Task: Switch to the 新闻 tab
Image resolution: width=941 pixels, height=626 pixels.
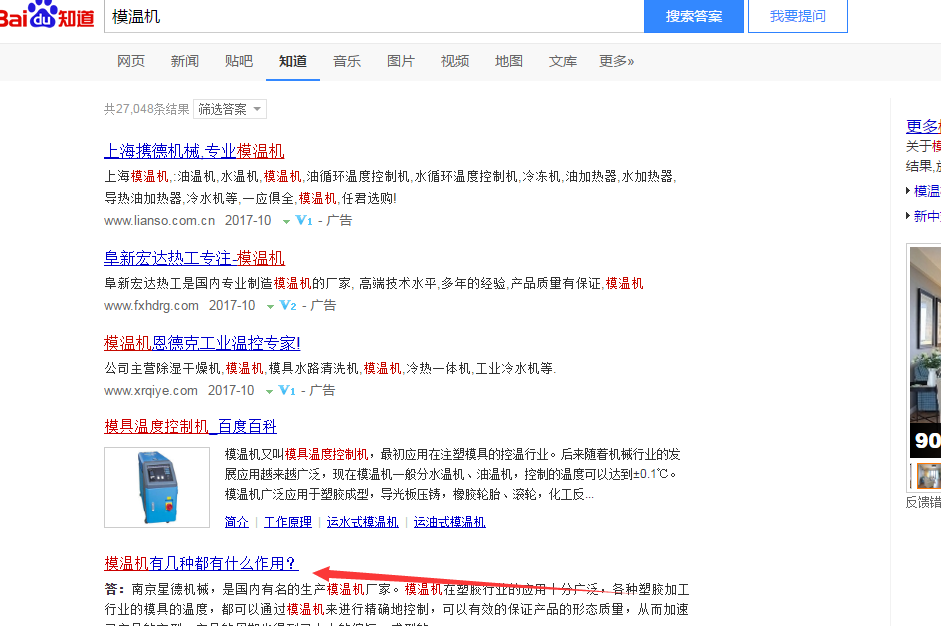Action: pyautogui.click(x=185, y=61)
